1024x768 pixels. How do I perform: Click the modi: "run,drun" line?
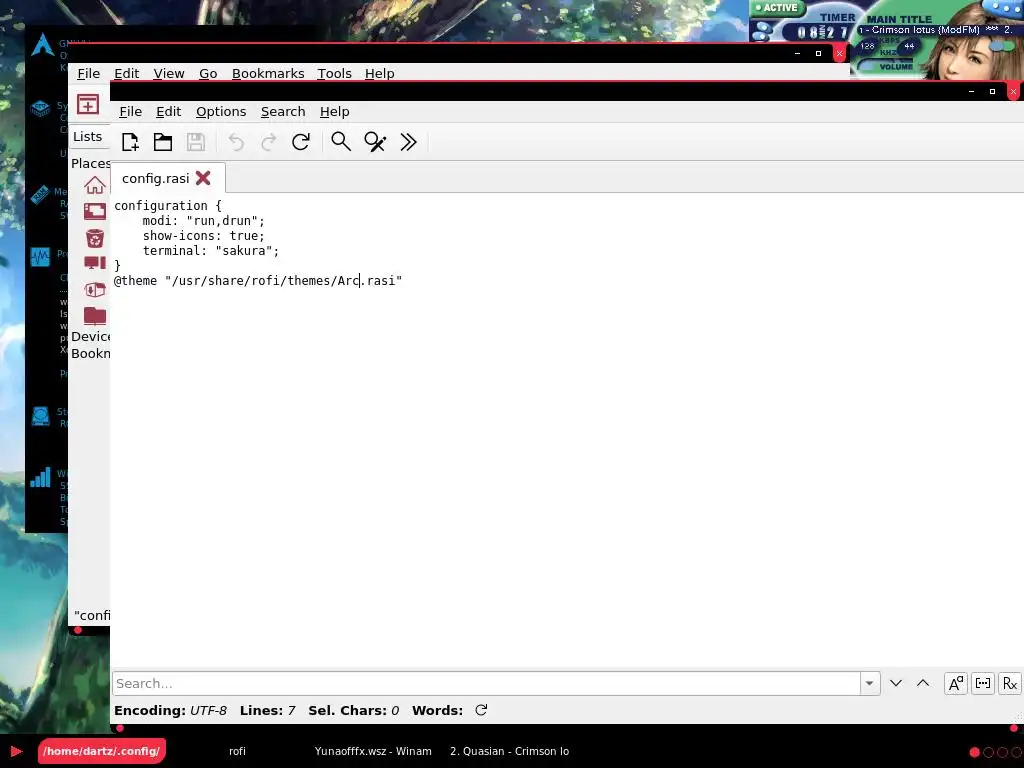204,221
